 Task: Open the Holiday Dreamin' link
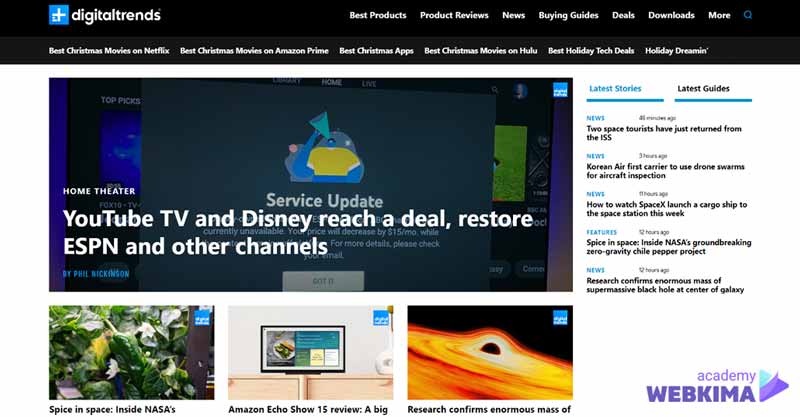676,51
